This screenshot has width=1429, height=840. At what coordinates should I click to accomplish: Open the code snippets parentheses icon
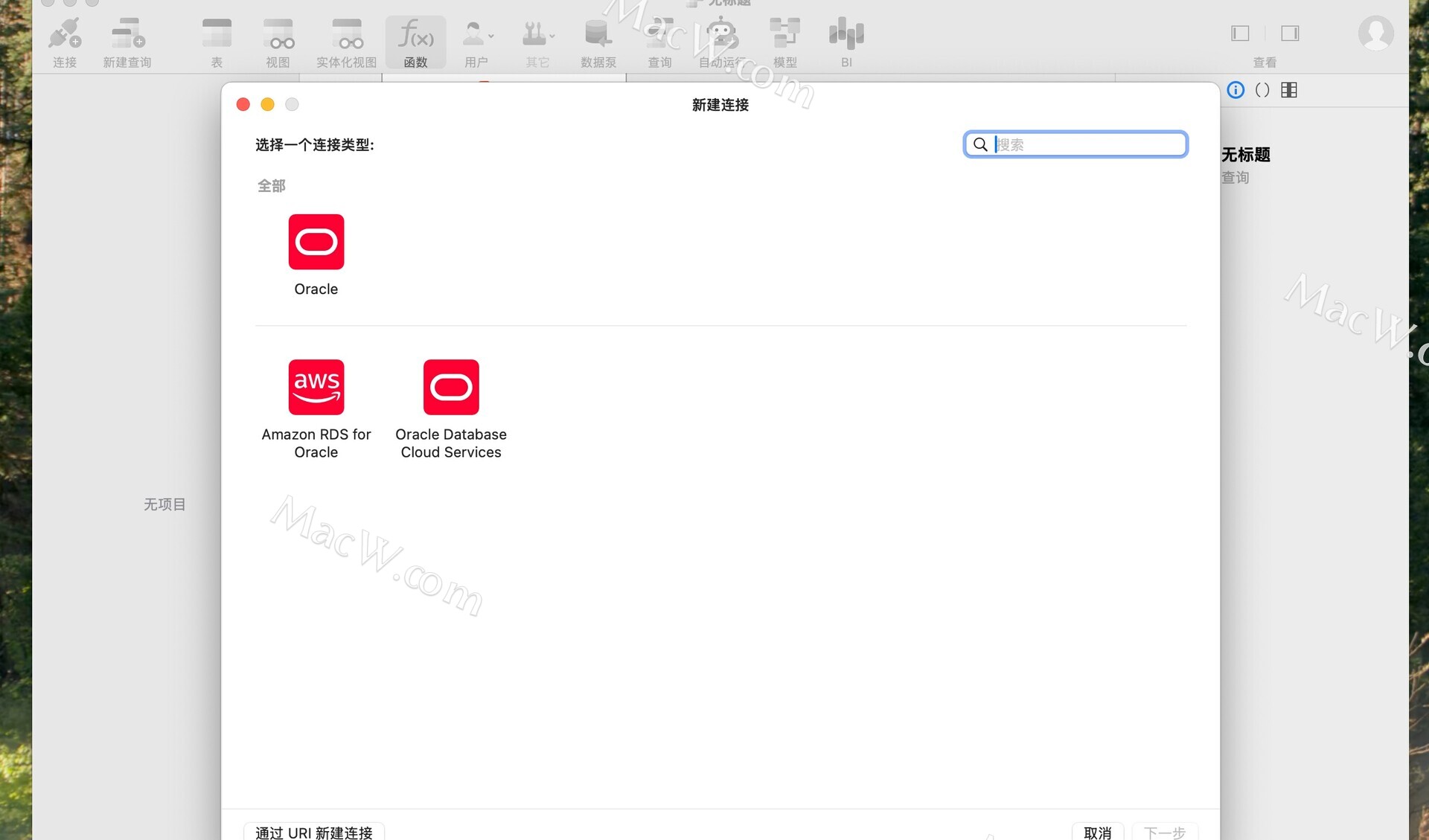pyautogui.click(x=1262, y=90)
